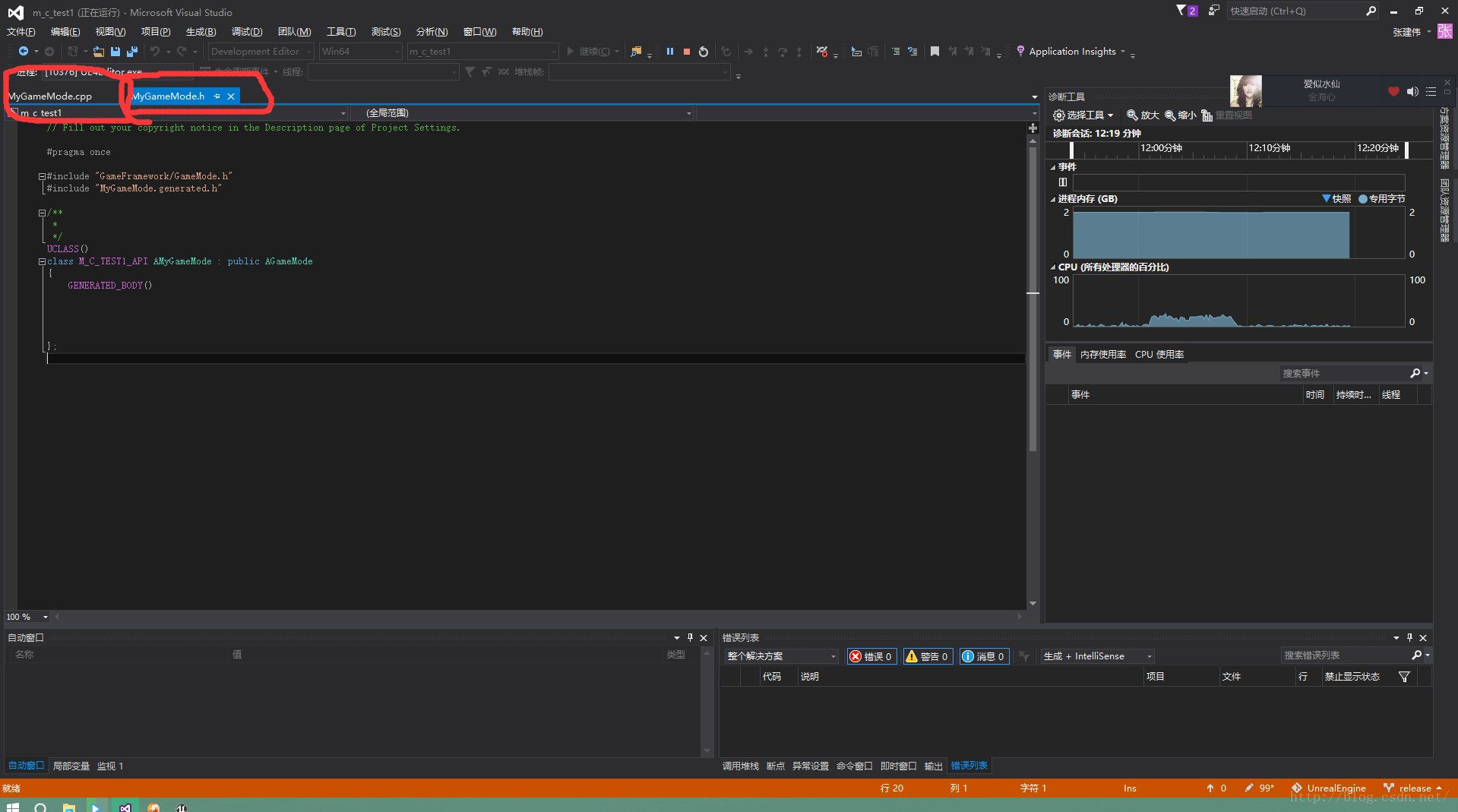The height and width of the screenshot is (812, 1458).
Task: Collapse the 事件 section in diagnostics
Action: 1053,167
